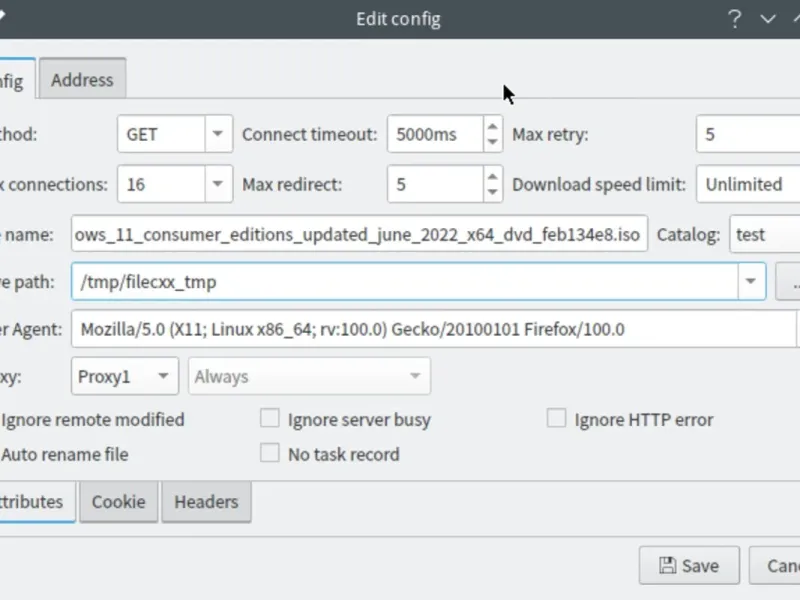
Task: Decrease Connect timeout with down arrow
Action: [x=492, y=142]
